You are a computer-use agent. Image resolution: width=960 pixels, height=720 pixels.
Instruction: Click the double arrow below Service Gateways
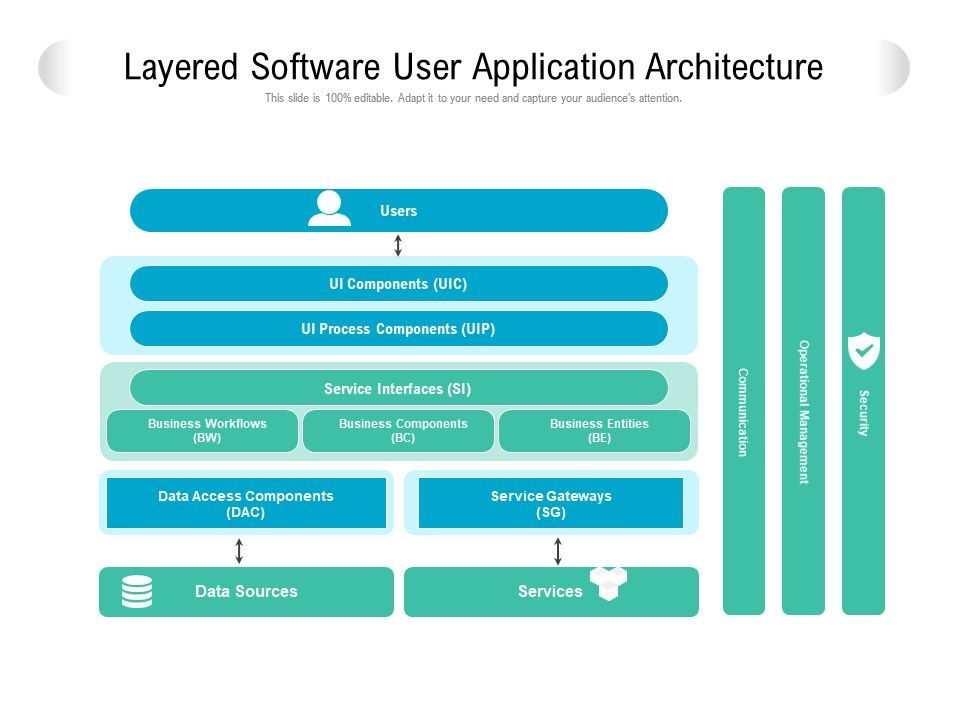[x=558, y=550]
